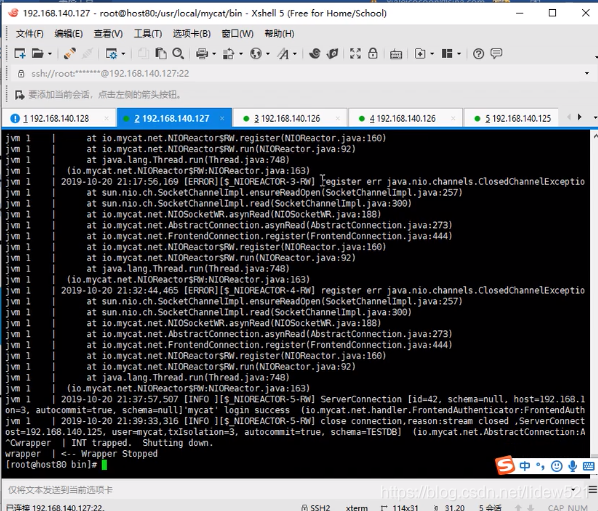Click the file transfer icon
The image size is (598, 511).
(228, 54)
